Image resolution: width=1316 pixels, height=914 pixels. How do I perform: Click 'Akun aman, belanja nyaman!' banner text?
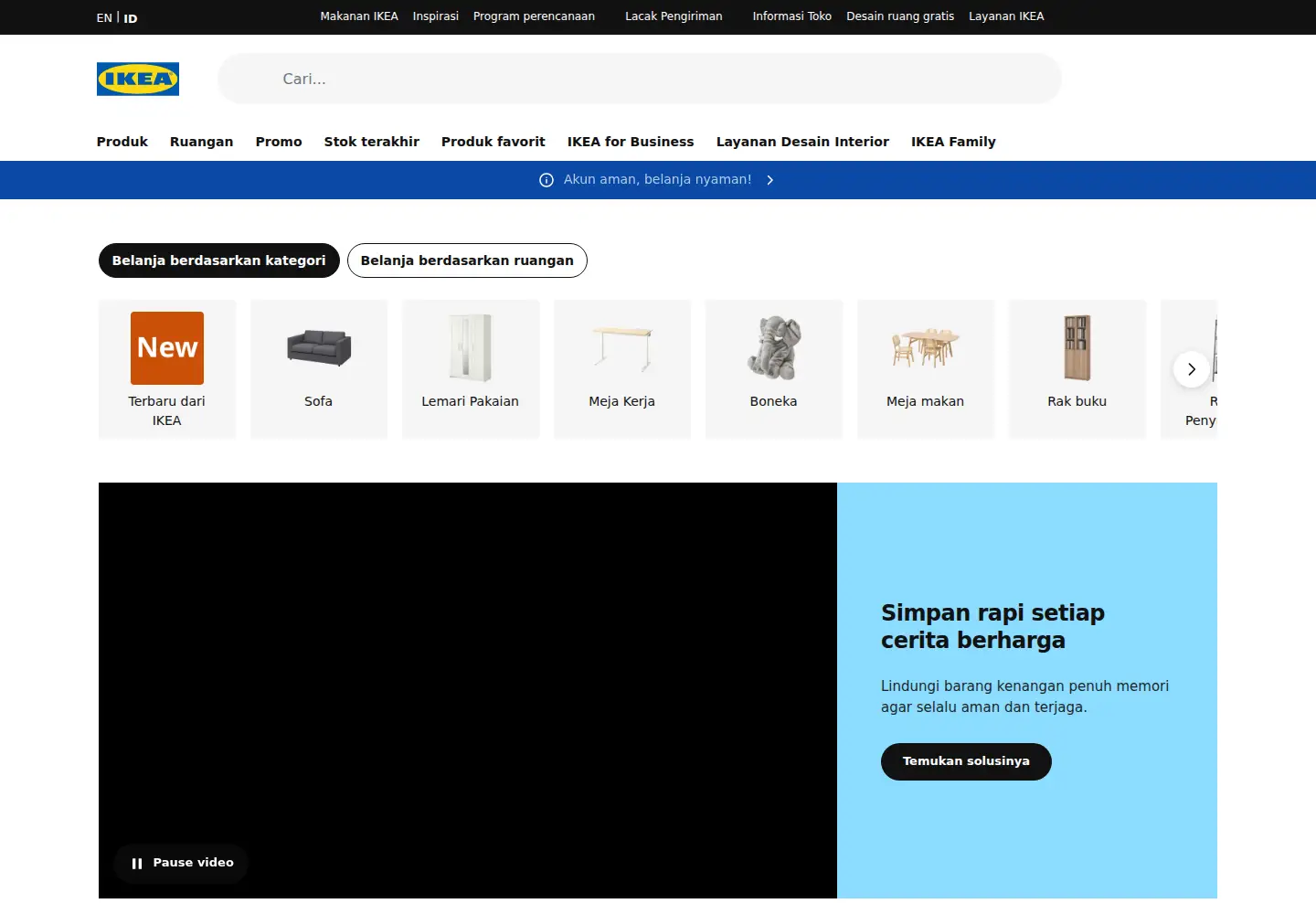[657, 180]
